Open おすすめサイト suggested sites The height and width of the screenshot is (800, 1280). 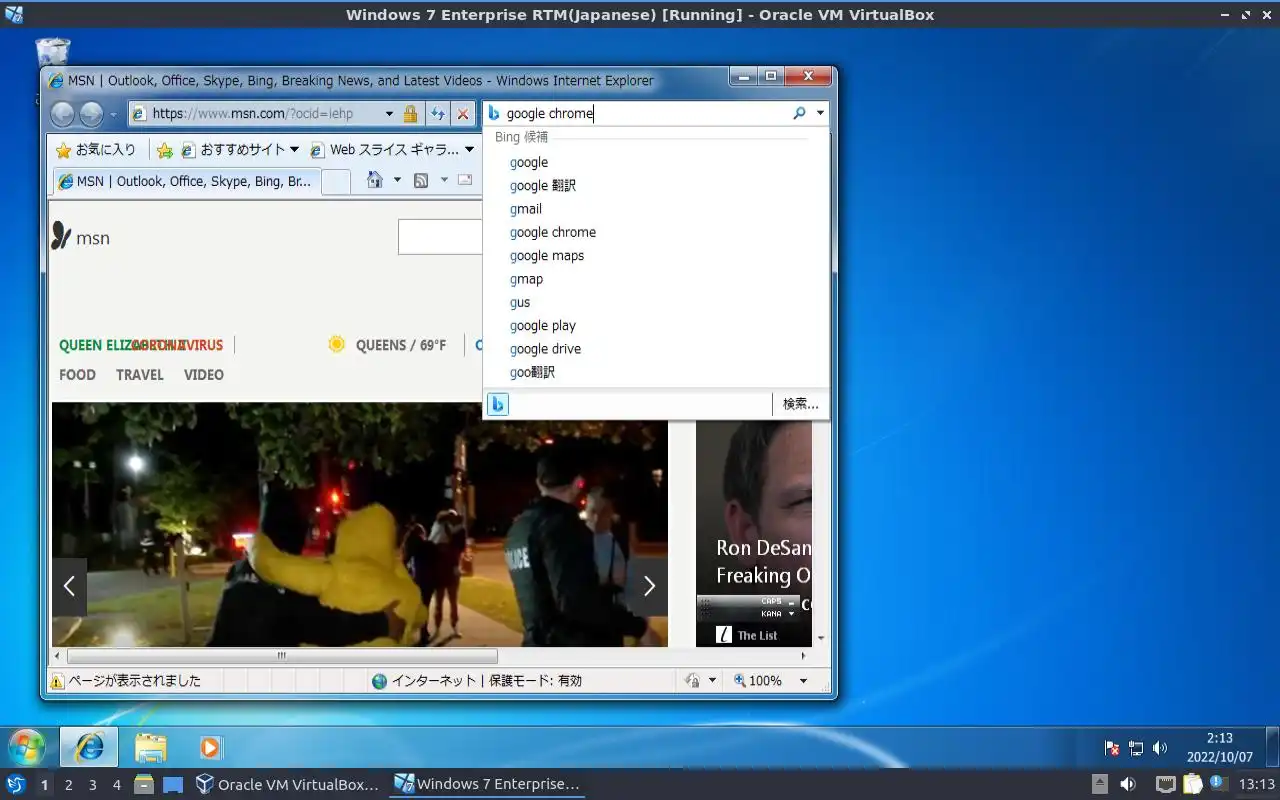(x=240, y=150)
